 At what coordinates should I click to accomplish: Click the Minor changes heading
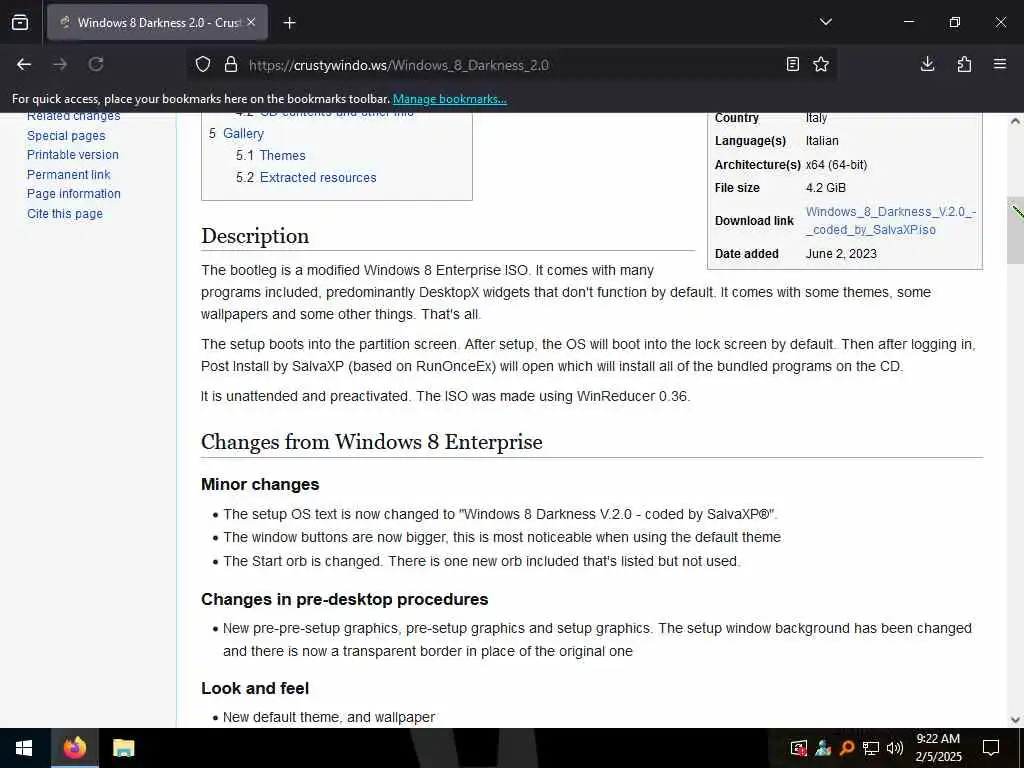[260, 485]
